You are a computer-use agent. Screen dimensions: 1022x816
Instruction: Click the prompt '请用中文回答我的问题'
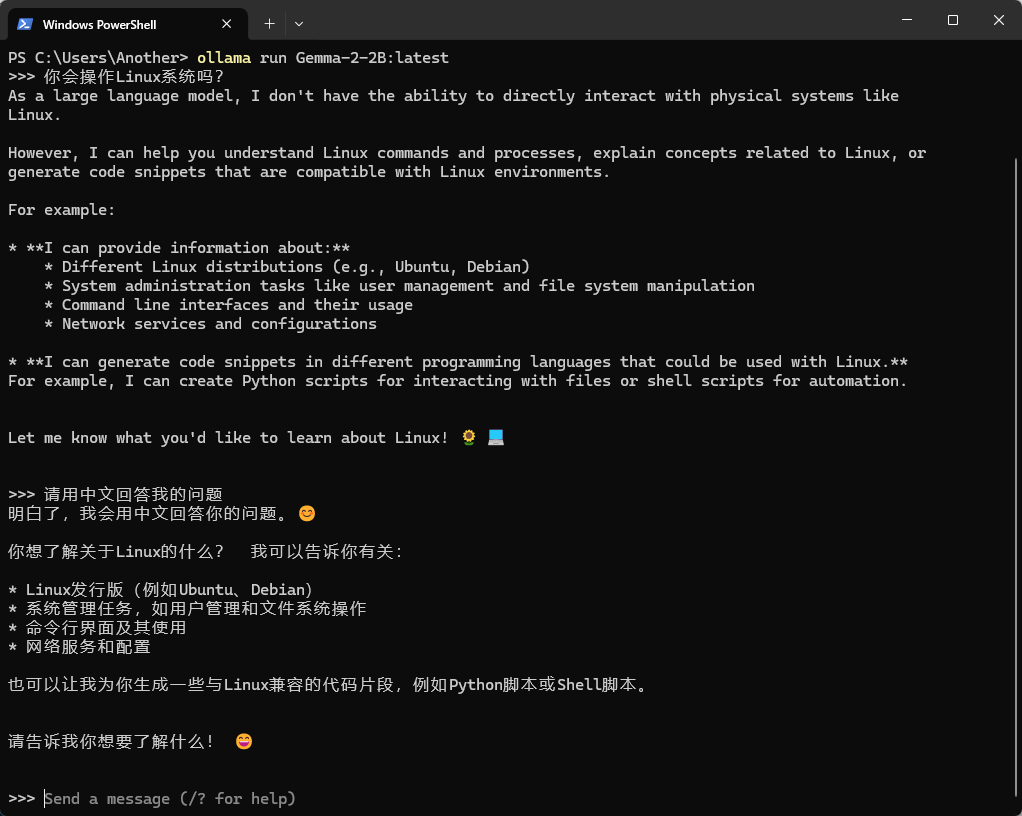pos(134,495)
